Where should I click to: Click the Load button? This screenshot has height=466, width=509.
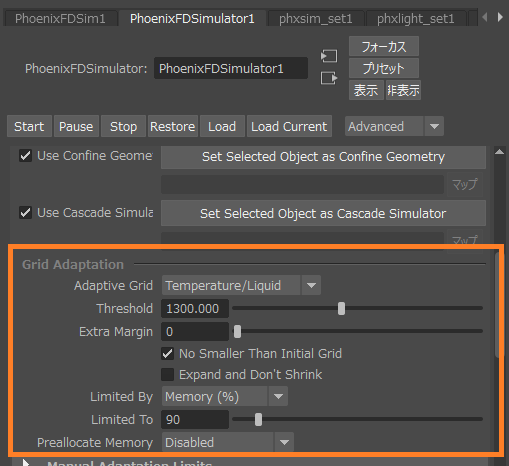point(222,126)
